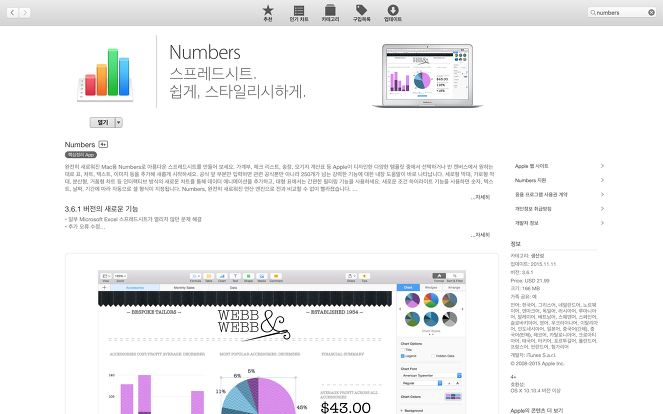This screenshot has width=663, height=414.
Task: Click the MacBook banner image
Action: click(x=427, y=76)
